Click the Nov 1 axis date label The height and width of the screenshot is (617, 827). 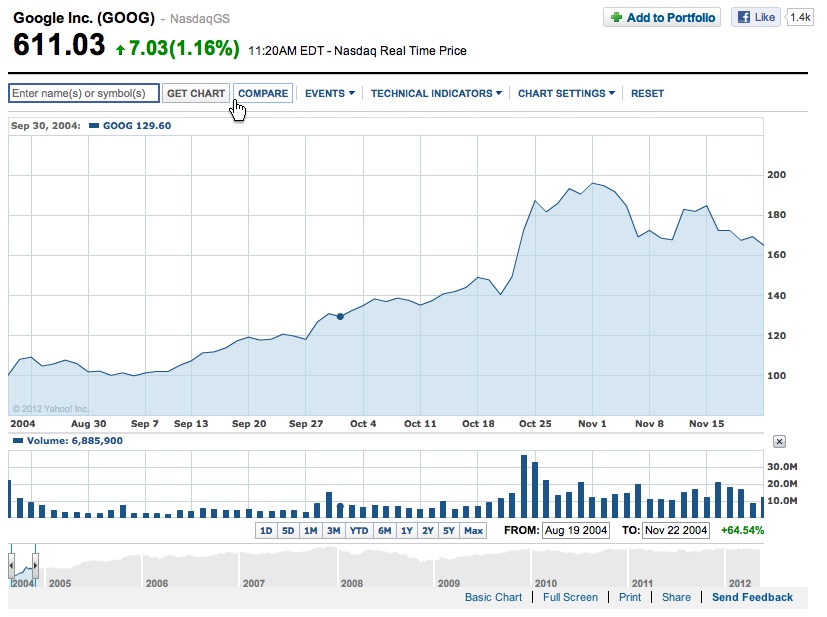pyautogui.click(x=592, y=423)
